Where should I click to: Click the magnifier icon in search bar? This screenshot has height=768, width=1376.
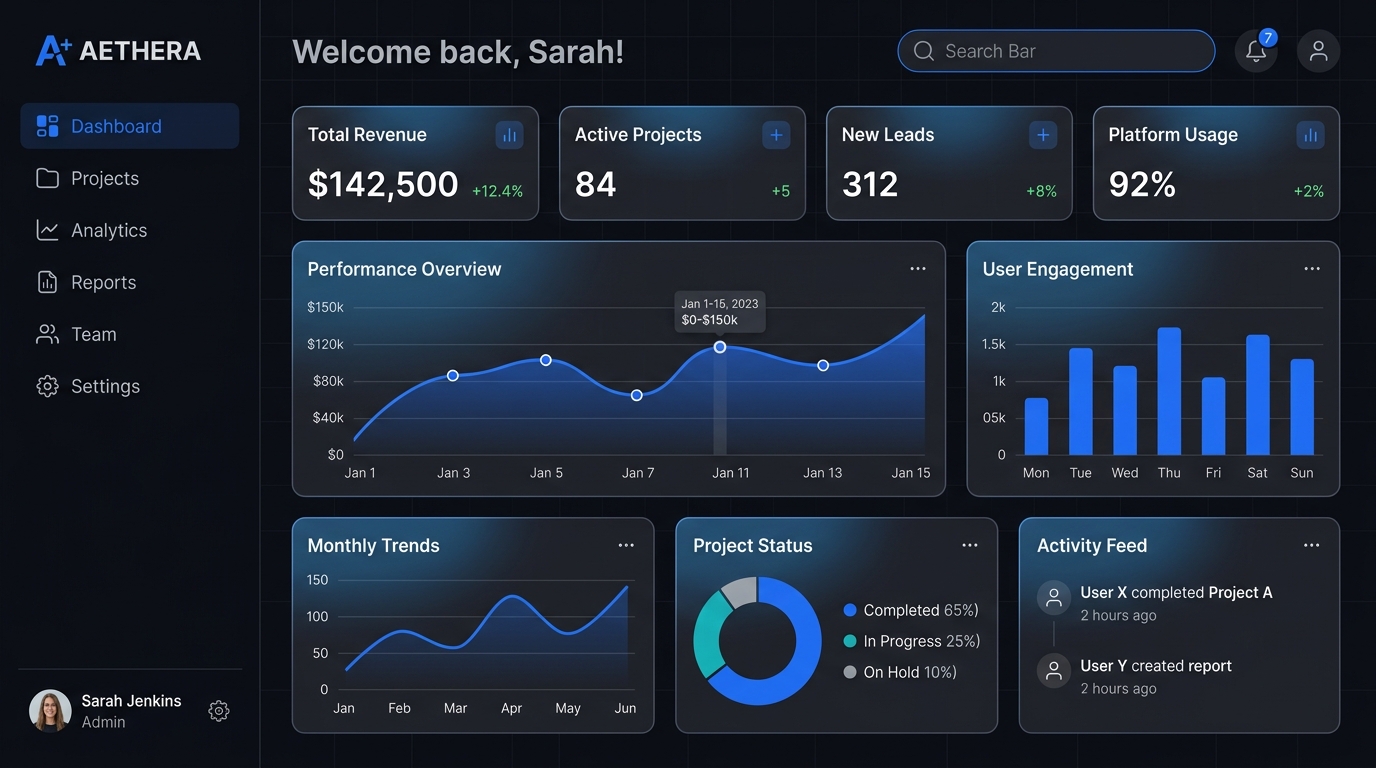coord(924,51)
